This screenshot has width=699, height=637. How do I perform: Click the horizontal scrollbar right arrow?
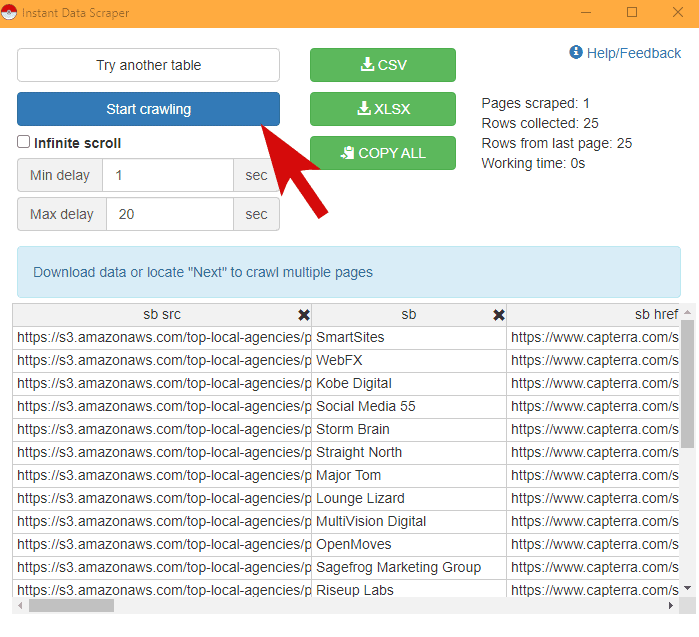pyautogui.click(x=671, y=605)
